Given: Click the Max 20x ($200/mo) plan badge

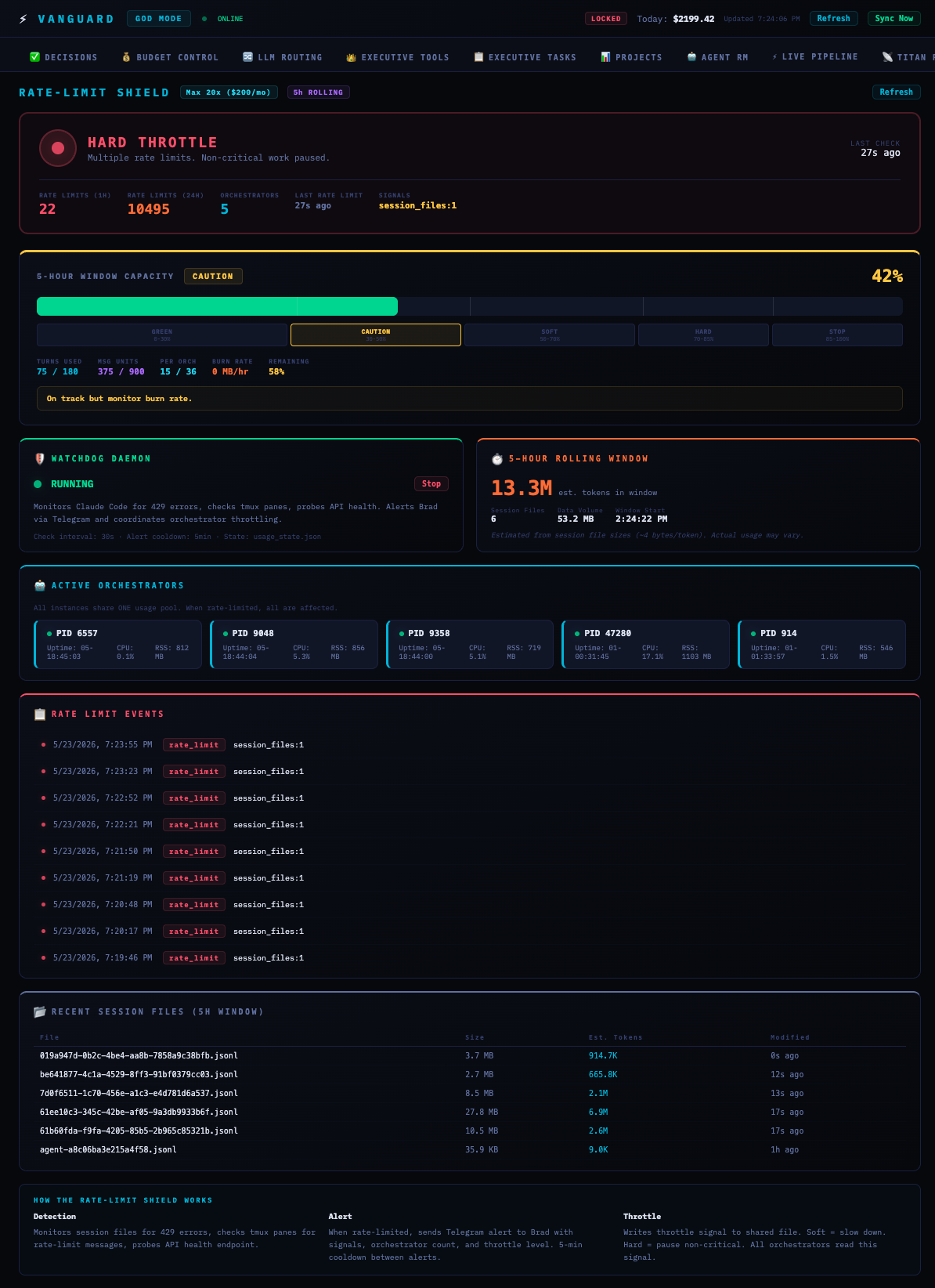Looking at the screenshot, I should coord(229,92).
